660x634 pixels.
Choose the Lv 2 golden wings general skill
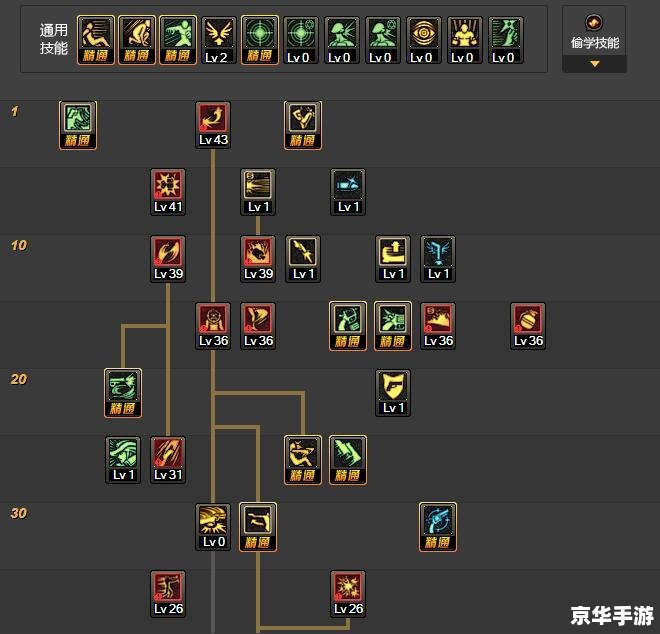(x=218, y=40)
